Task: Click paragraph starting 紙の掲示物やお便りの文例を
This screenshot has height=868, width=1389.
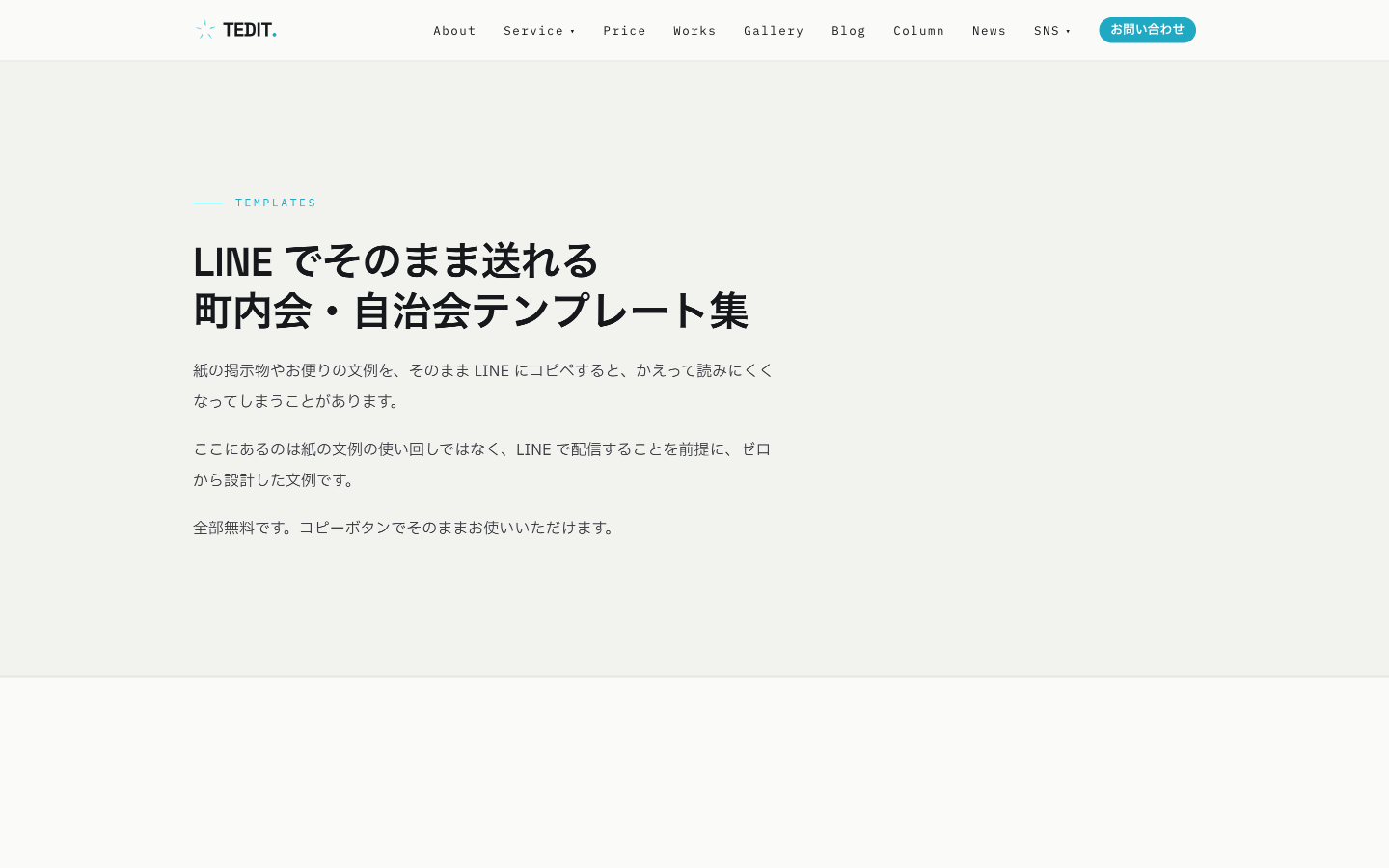Action: pyautogui.click(x=483, y=386)
